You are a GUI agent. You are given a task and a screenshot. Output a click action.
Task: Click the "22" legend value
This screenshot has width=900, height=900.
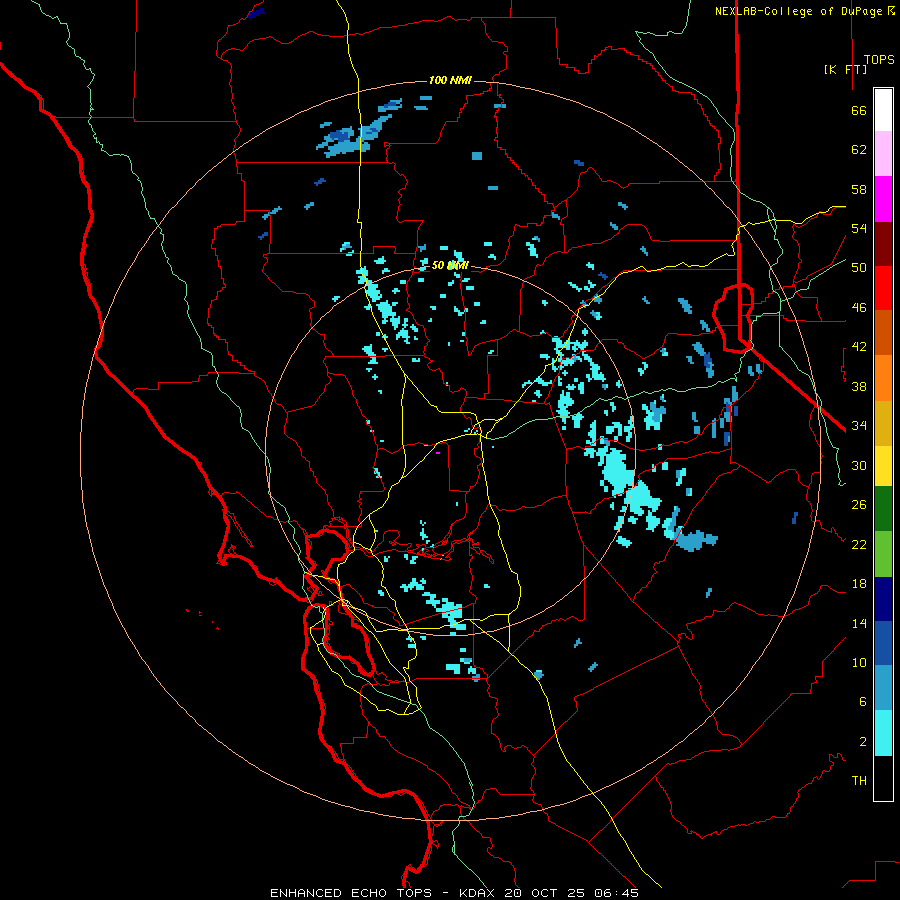click(859, 544)
